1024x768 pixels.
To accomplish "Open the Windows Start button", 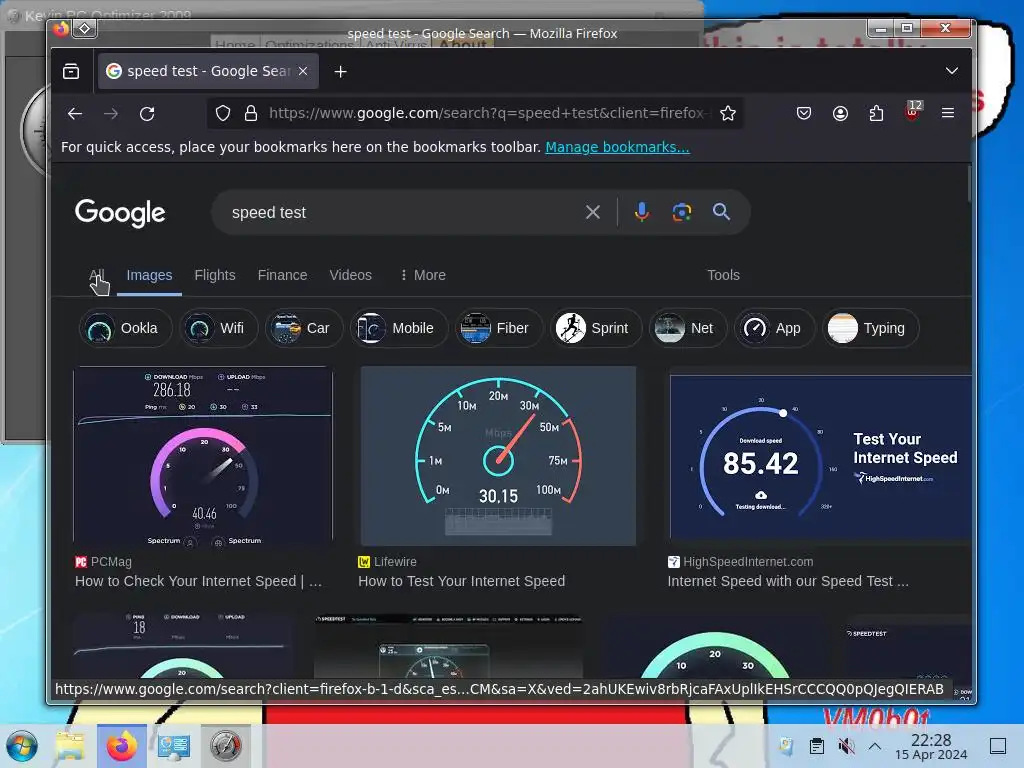I will click(x=22, y=746).
